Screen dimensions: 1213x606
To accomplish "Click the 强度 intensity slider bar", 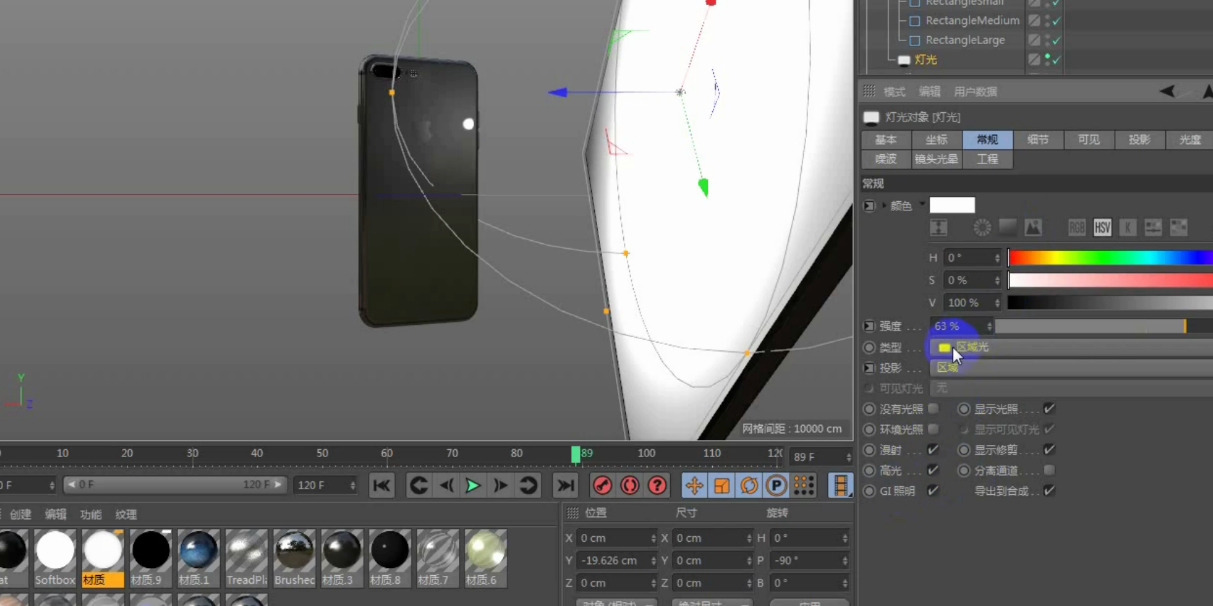I will [x=1104, y=326].
